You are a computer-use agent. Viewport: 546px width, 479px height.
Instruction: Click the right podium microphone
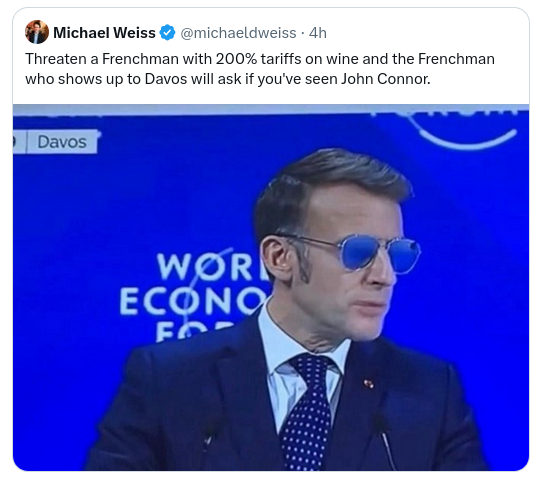pyautogui.click(x=385, y=442)
